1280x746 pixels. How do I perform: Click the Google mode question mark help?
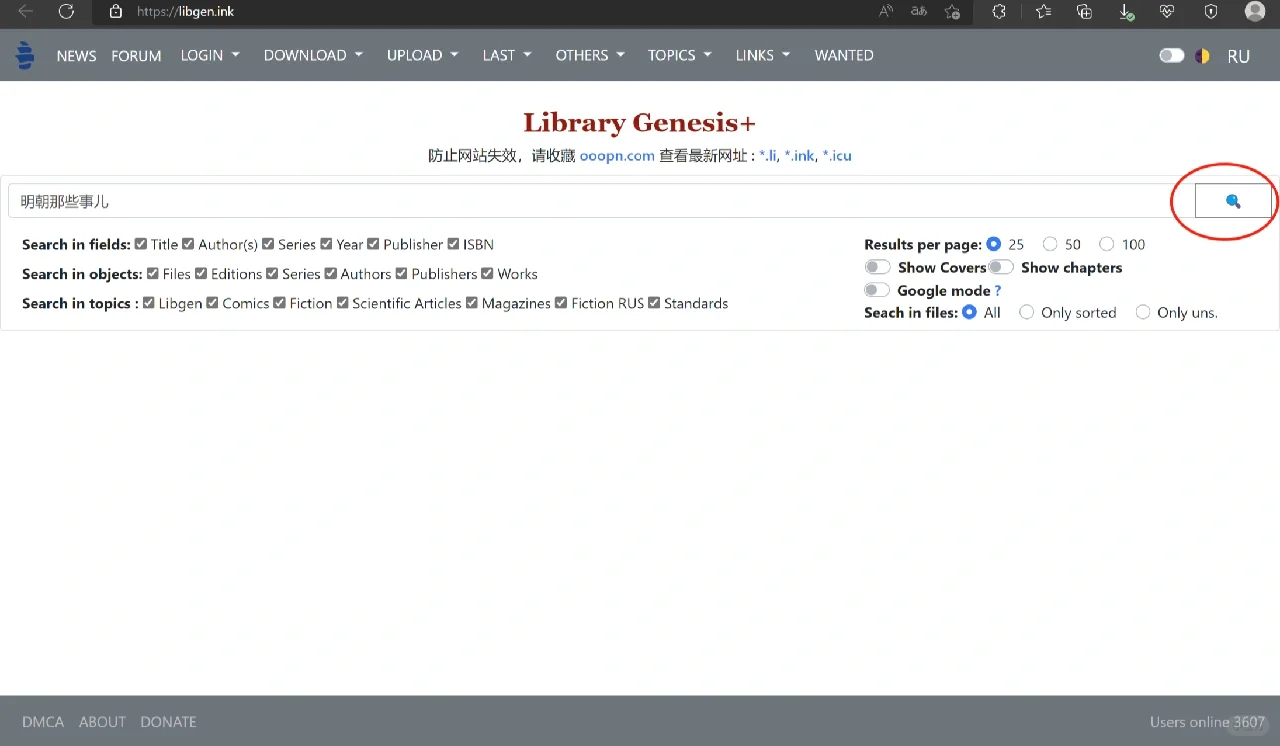click(x=998, y=291)
